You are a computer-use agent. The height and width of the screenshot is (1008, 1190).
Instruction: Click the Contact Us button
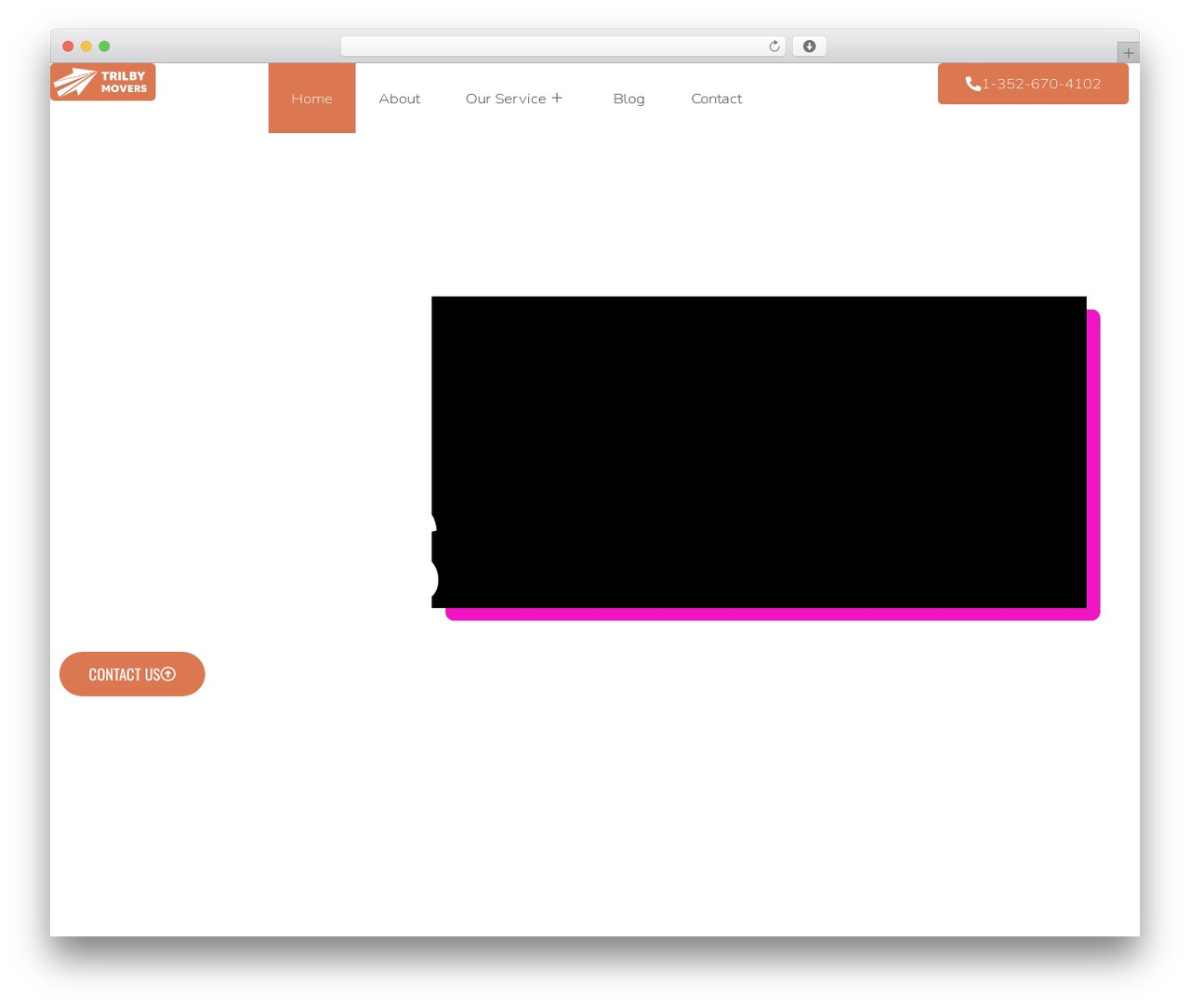(132, 674)
